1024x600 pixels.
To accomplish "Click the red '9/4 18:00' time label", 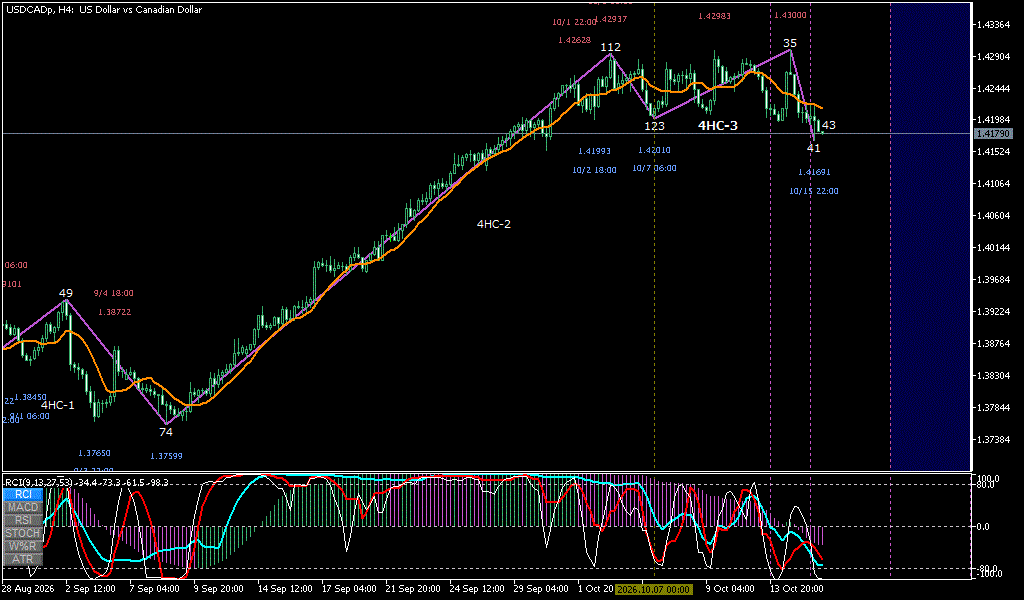I will [114, 293].
